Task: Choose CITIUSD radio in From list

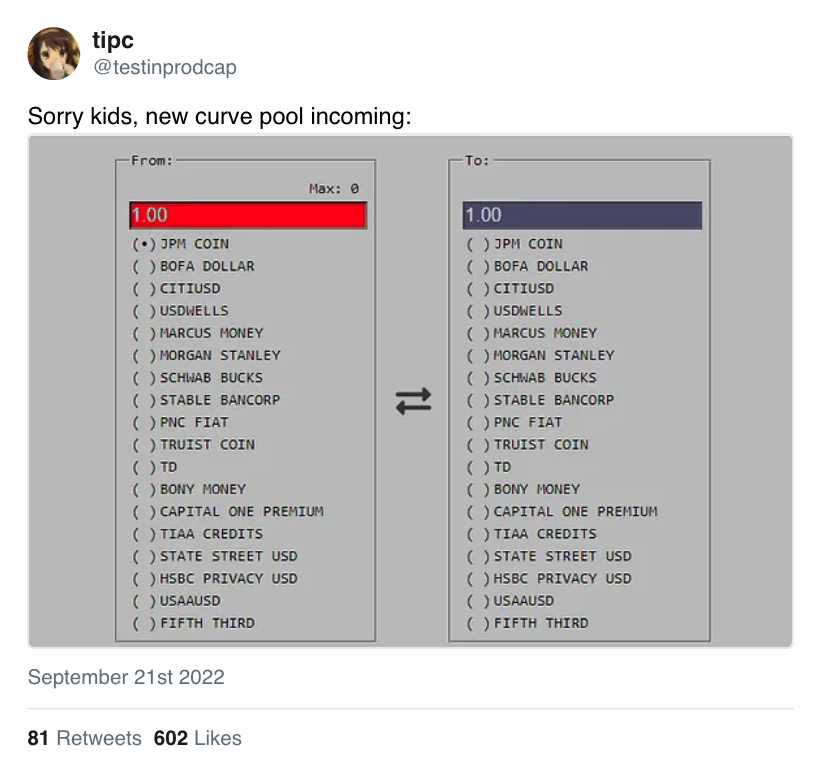Action: click(144, 289)
